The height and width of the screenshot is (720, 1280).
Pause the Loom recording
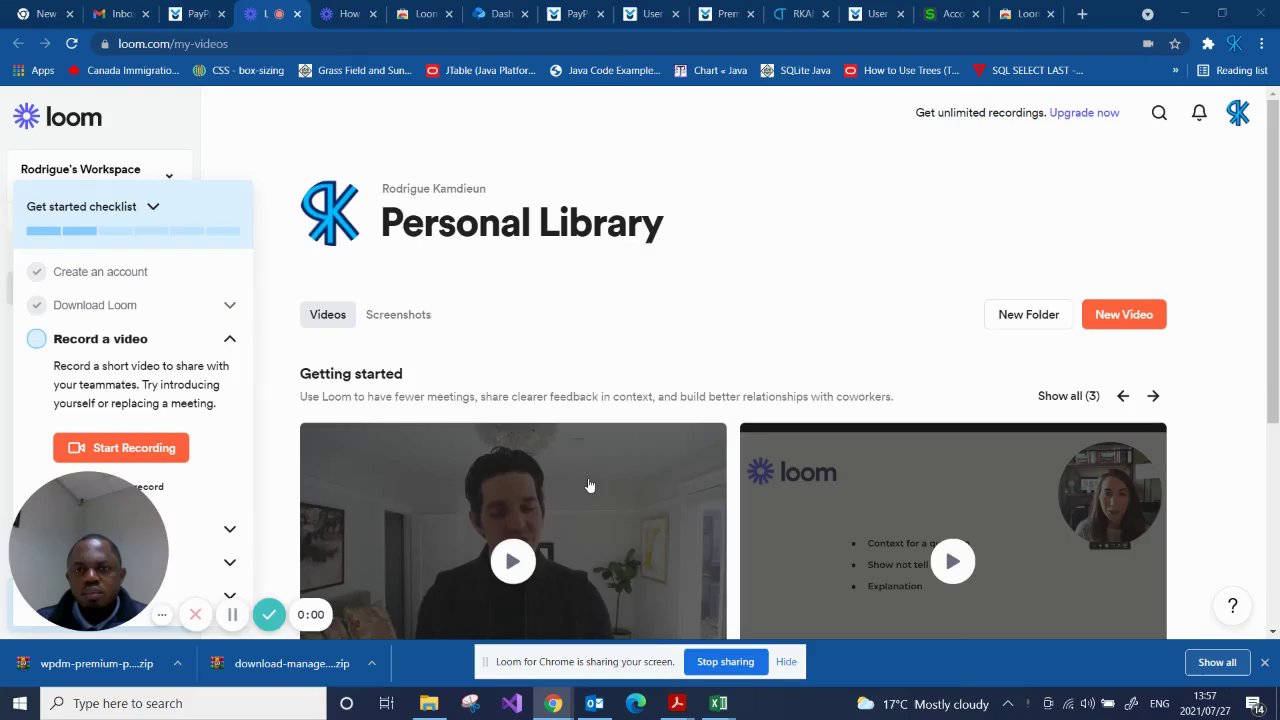(x=232, y=615)
